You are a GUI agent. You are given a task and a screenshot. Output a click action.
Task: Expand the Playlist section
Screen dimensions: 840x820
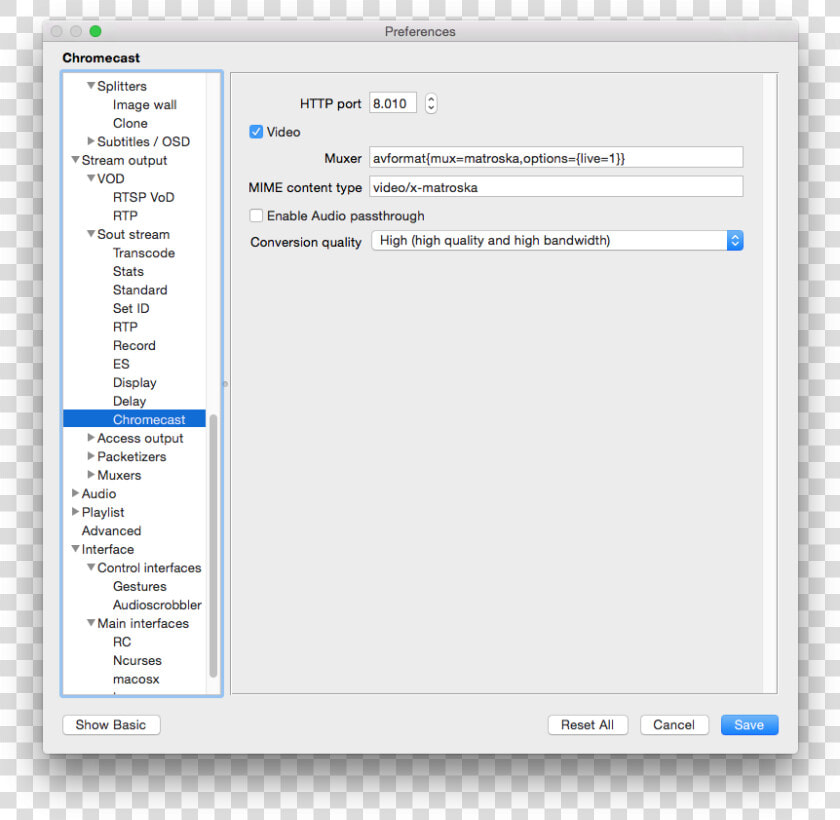(x=76, y=511)
